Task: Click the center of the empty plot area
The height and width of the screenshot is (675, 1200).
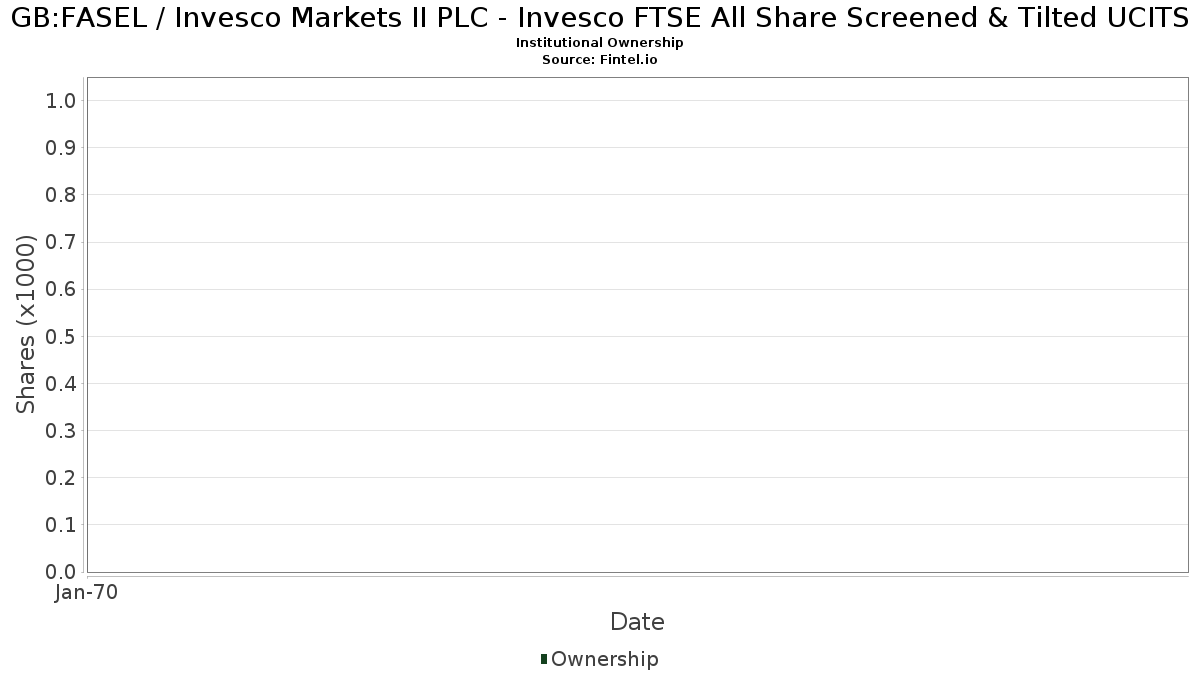Action: (x=637, y=325)
